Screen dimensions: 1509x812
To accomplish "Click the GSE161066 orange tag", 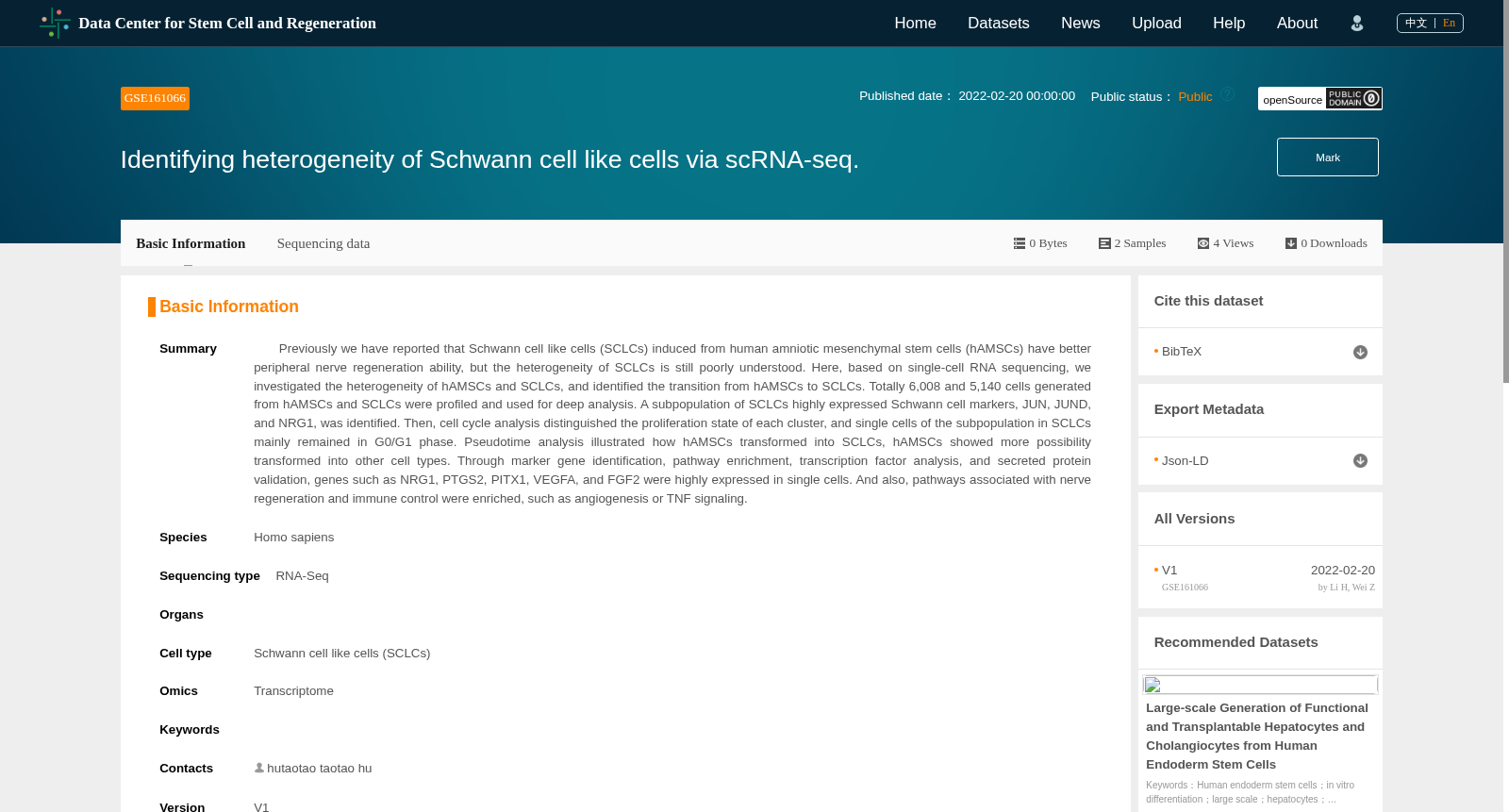I will [155, 98].
